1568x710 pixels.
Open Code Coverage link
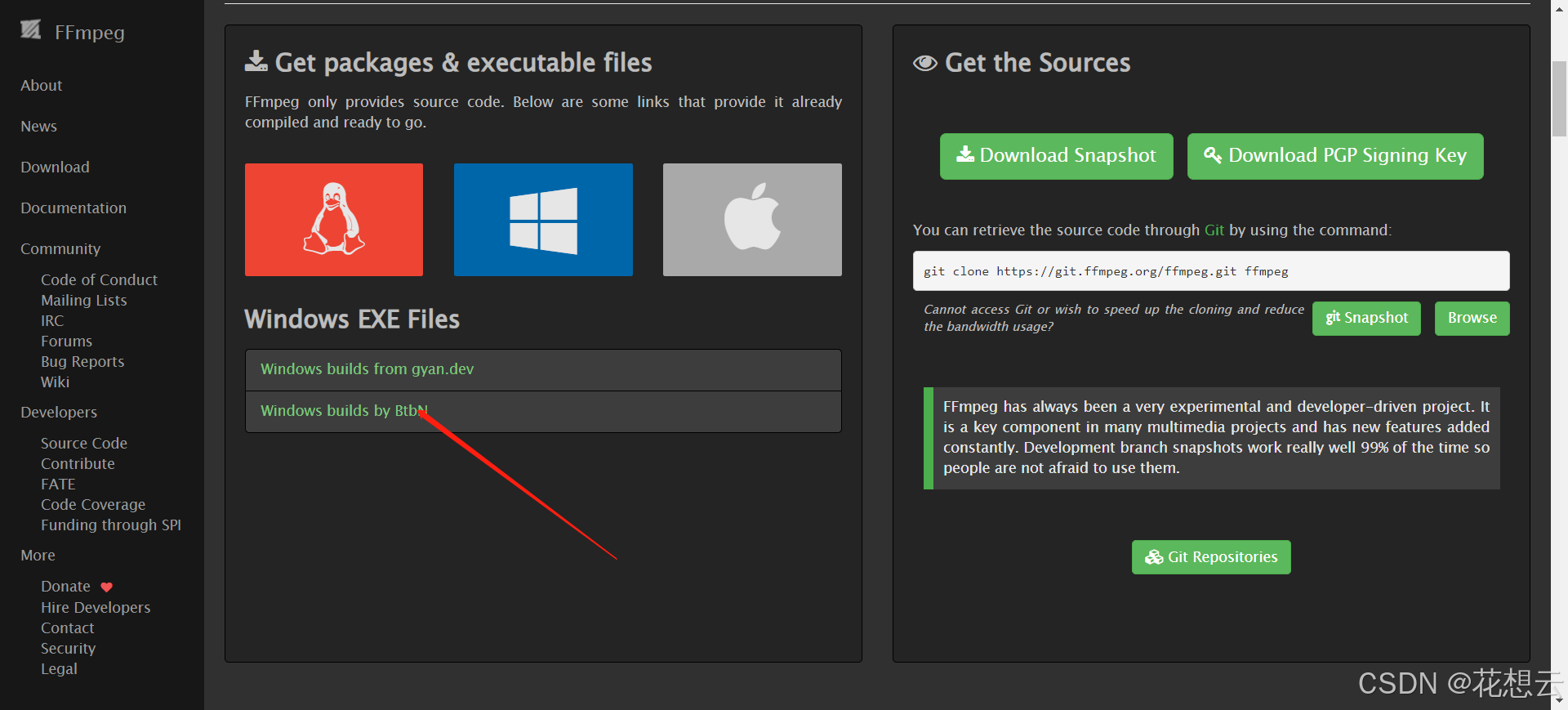[93, 505]
